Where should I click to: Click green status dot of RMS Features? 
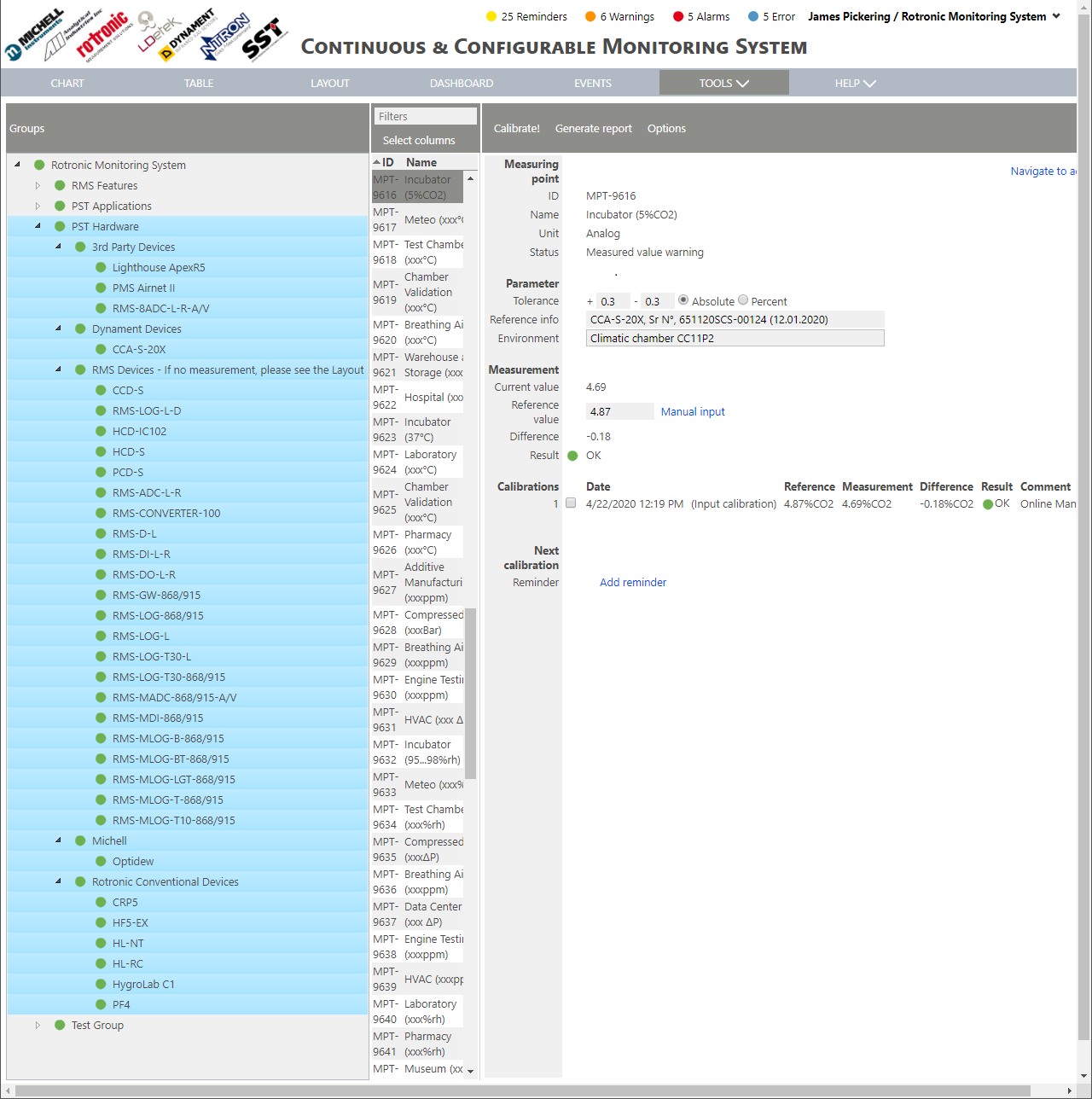[x=60, y=185]
